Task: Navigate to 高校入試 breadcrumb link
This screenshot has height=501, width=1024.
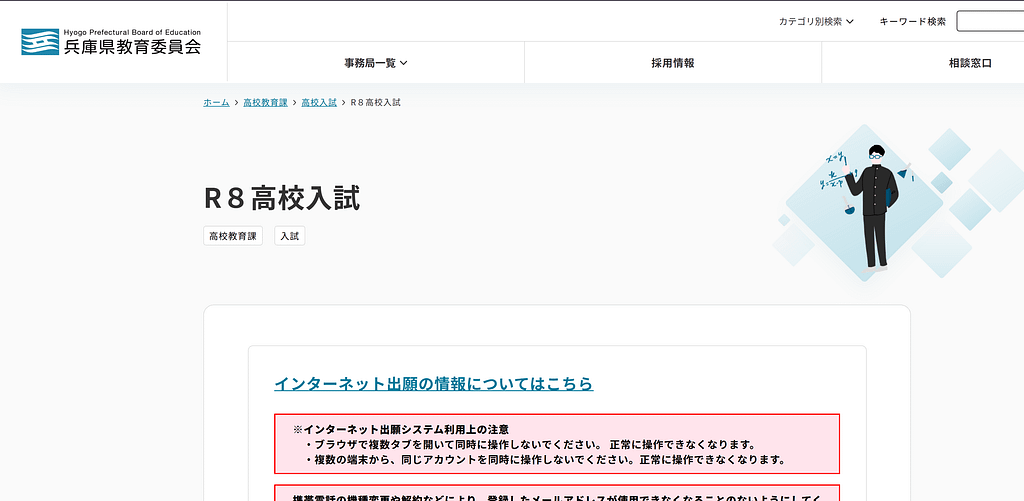Action: [319, 103]
